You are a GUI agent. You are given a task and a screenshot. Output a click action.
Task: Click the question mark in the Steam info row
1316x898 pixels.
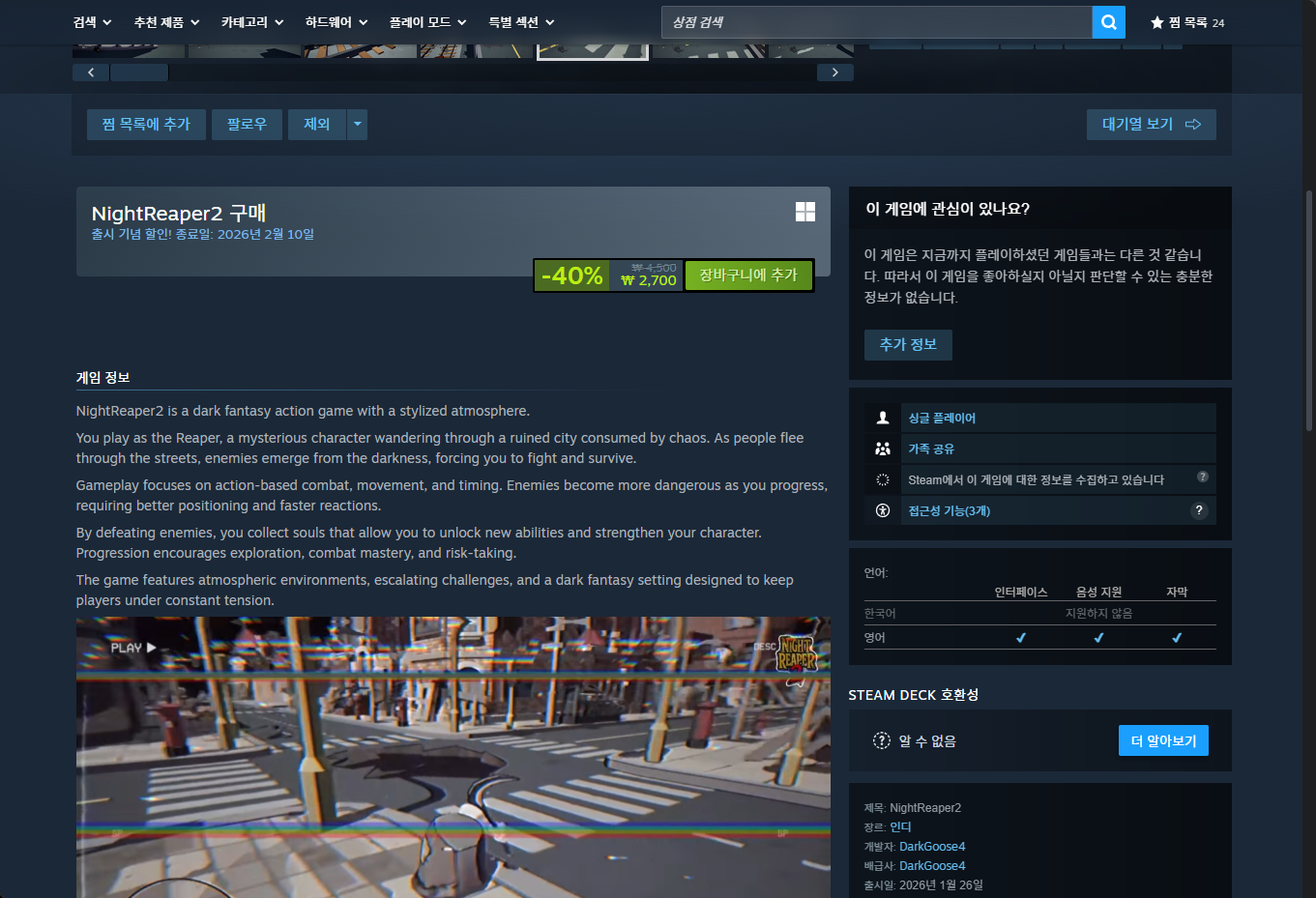click(x=1203, y=477)
